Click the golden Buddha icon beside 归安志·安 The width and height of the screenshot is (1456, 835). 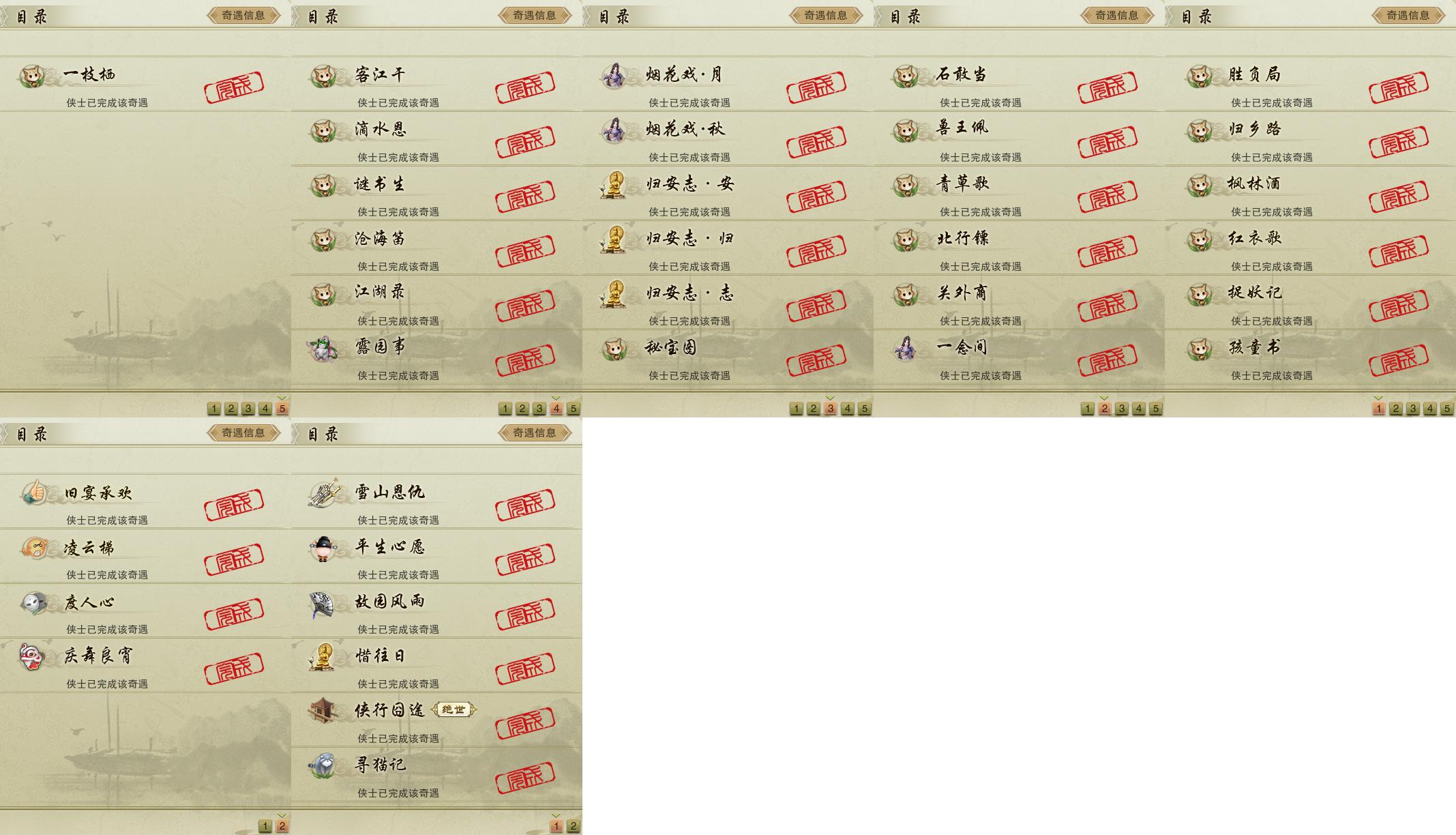[614, 185]
